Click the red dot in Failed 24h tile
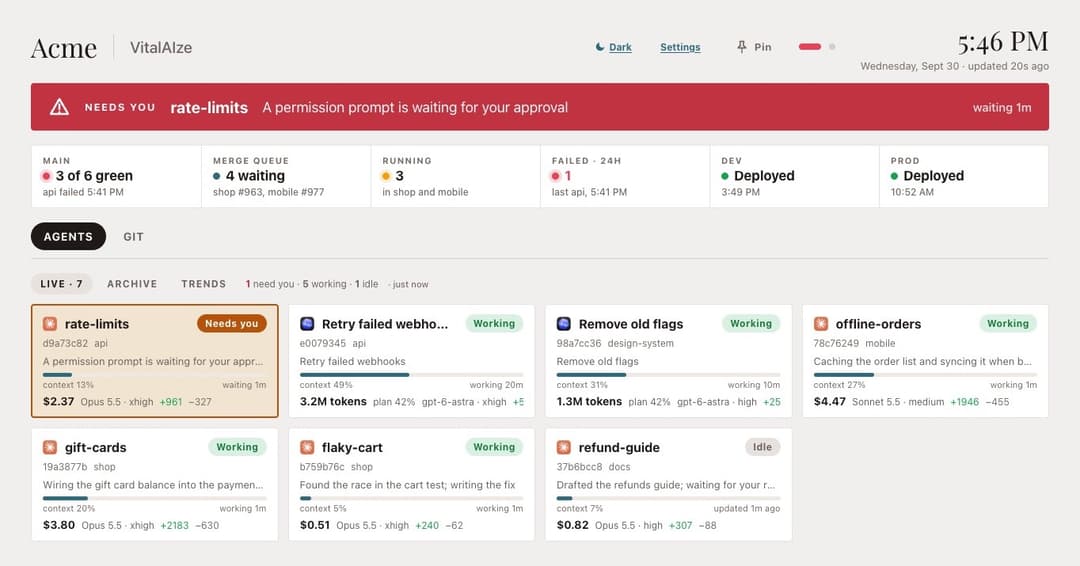 point(555,176)
